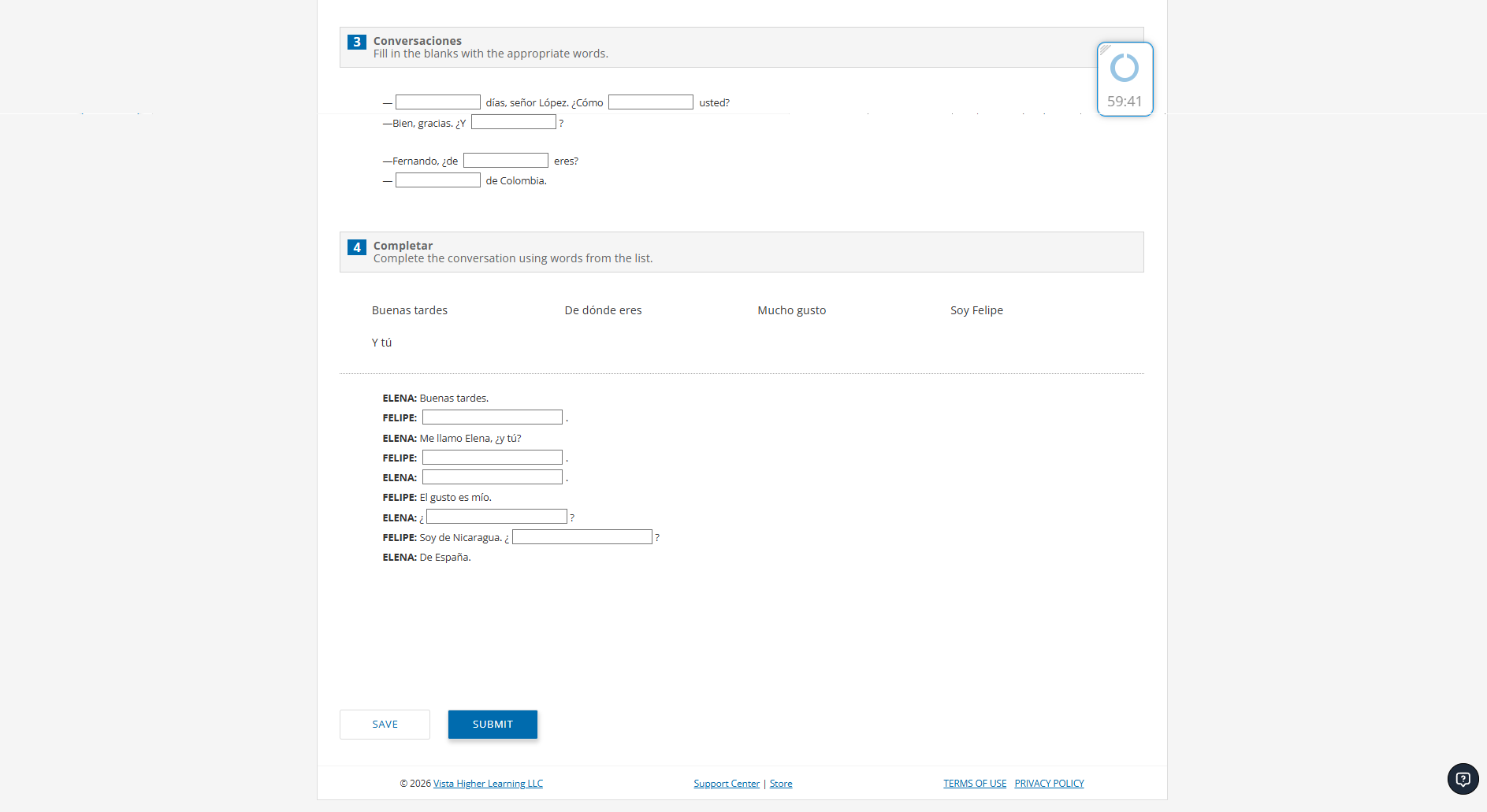Click the number 4 section badge
The height and width of the screenshot is (812, 1487).
point(357,247)
